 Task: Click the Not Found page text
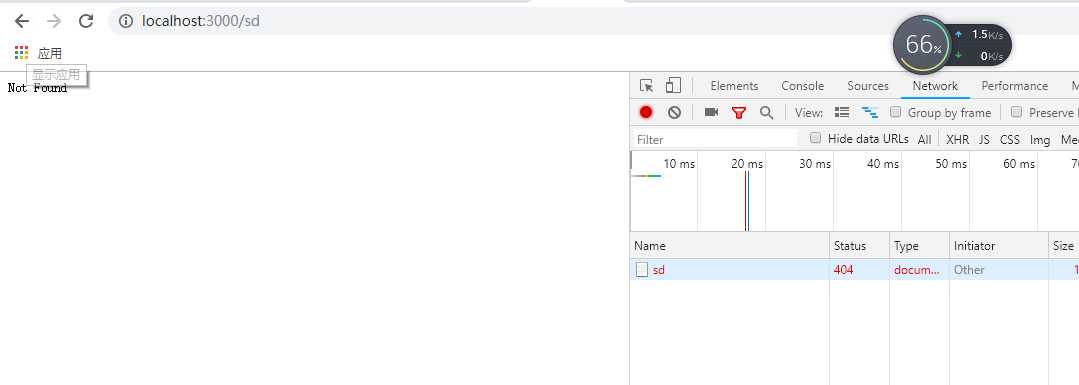[x=37, y=88]
